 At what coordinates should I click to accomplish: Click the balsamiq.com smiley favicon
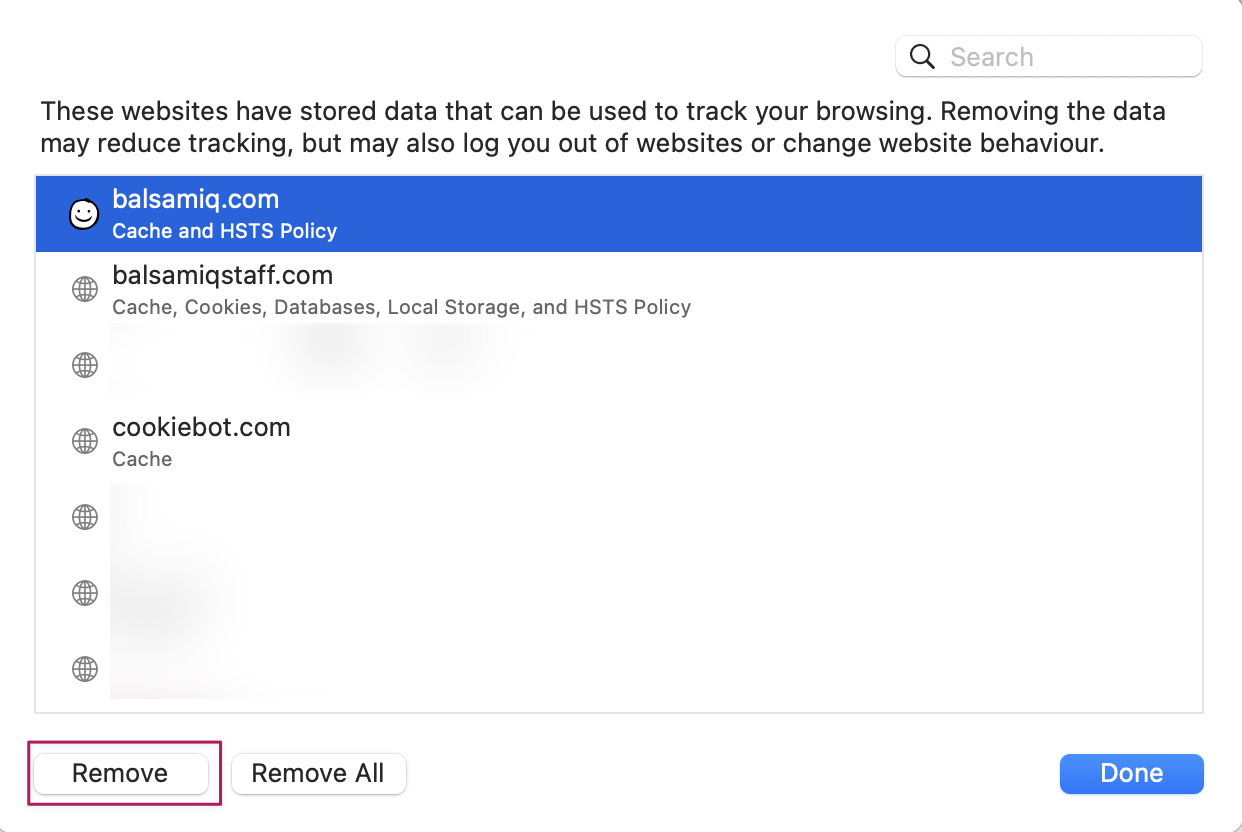pos(84,214)
